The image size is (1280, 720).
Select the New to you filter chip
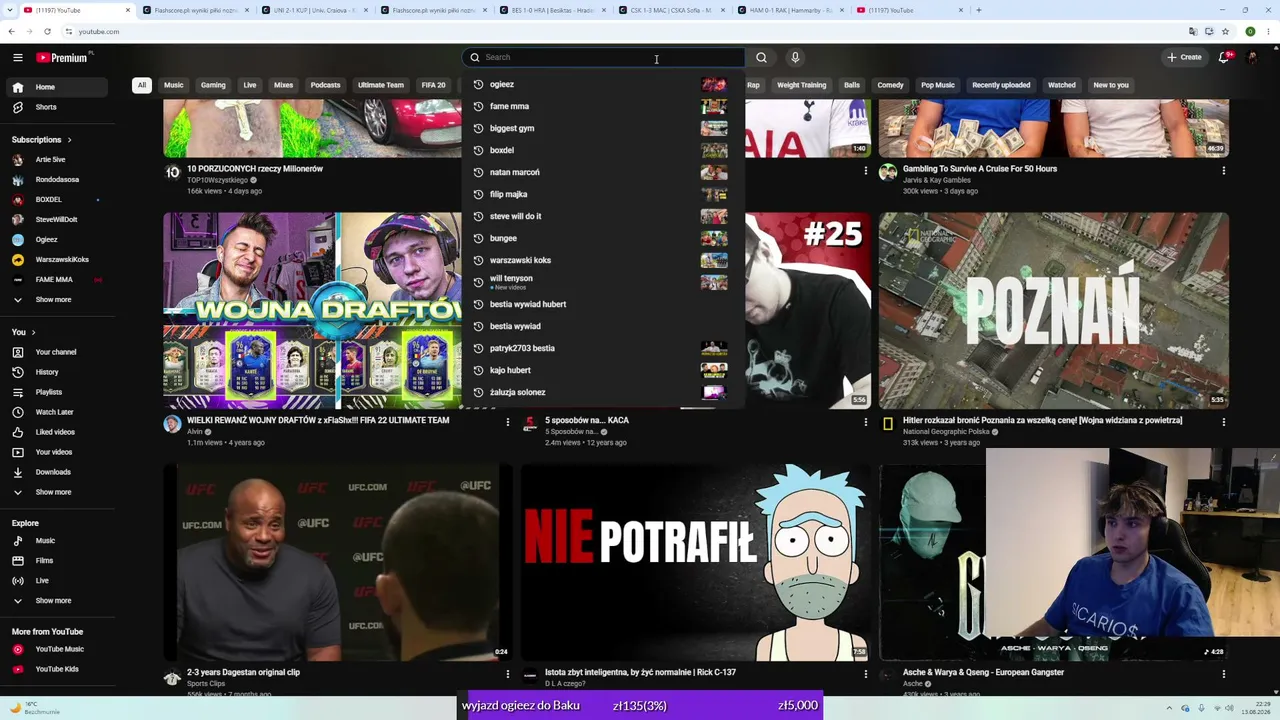(1111, 85)
